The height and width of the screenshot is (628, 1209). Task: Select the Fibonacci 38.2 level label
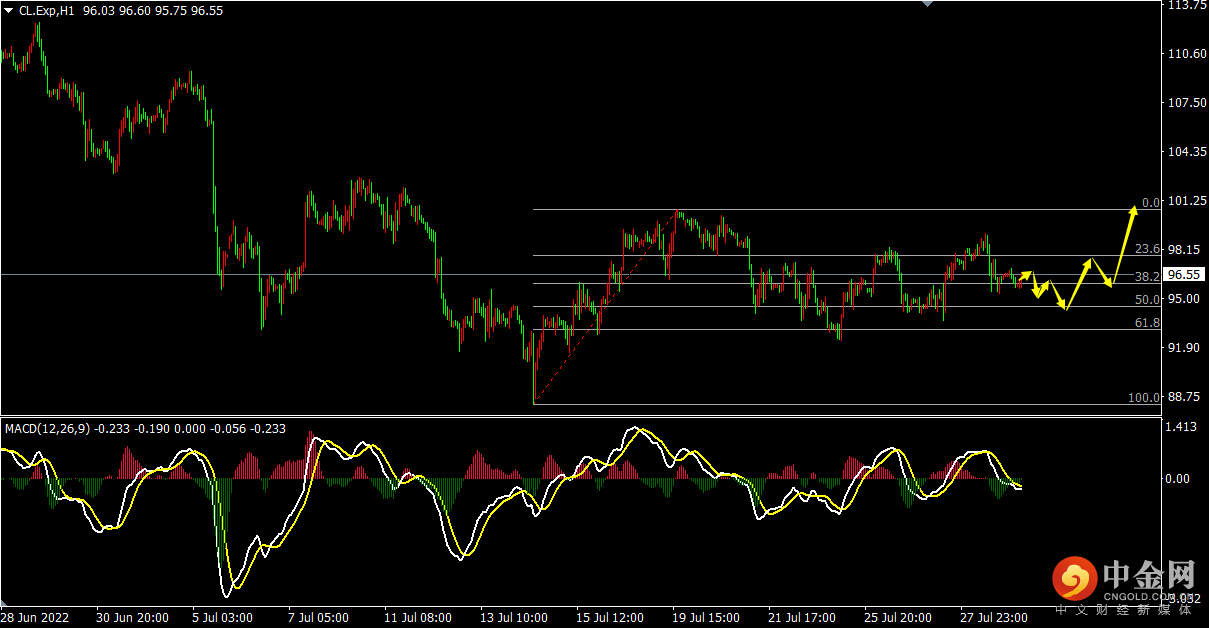pyautogui.click(x=1147, y=277)
